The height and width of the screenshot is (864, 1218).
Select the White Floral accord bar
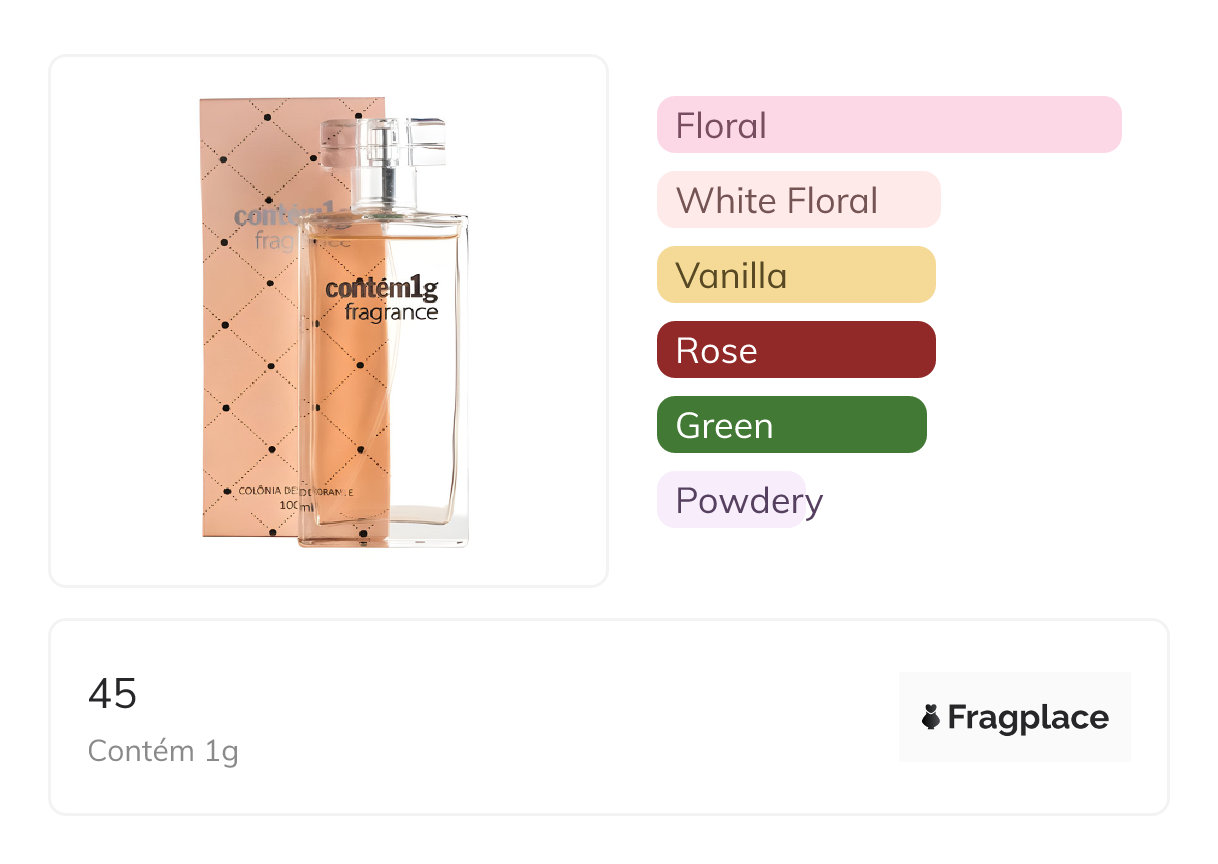pos(798,200)
